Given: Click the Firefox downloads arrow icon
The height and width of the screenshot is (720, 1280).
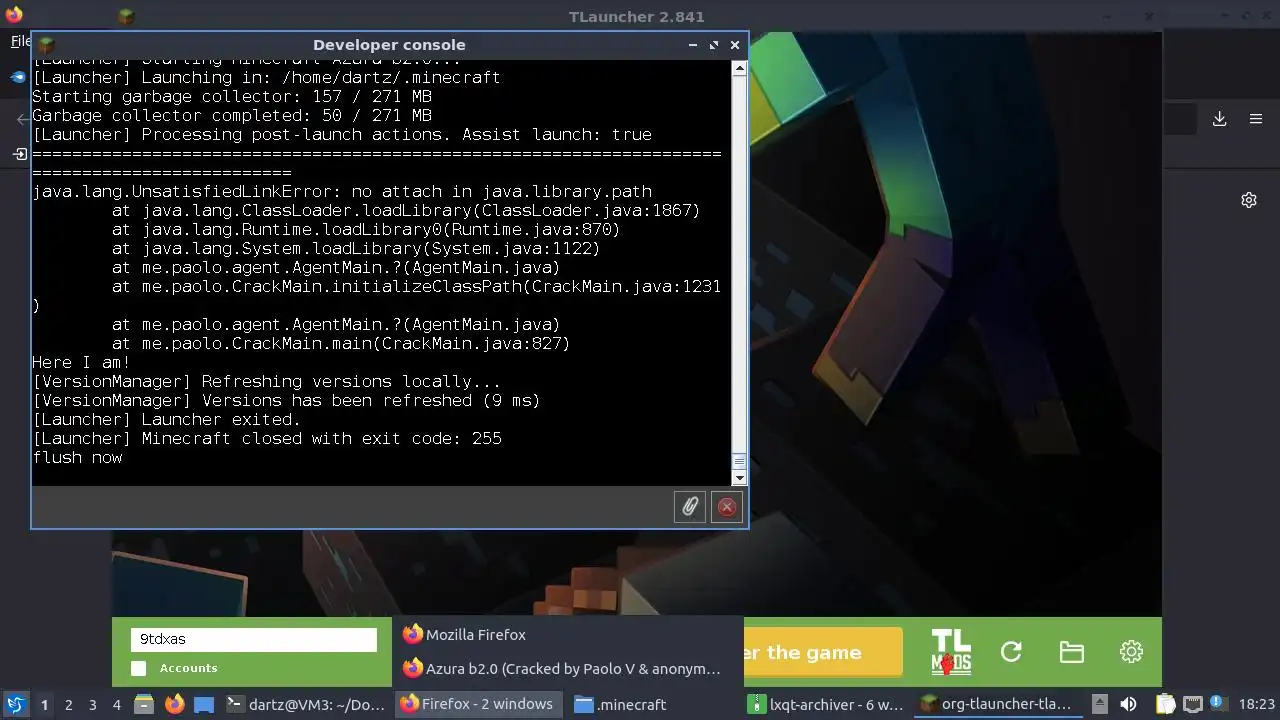Looking at the screenshot, I should [1220, 119].
